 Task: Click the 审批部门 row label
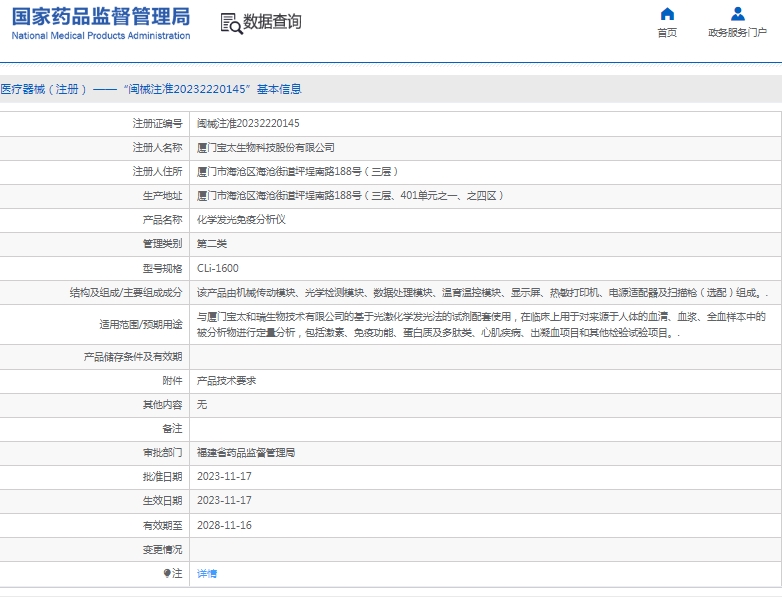click(163, 452)
